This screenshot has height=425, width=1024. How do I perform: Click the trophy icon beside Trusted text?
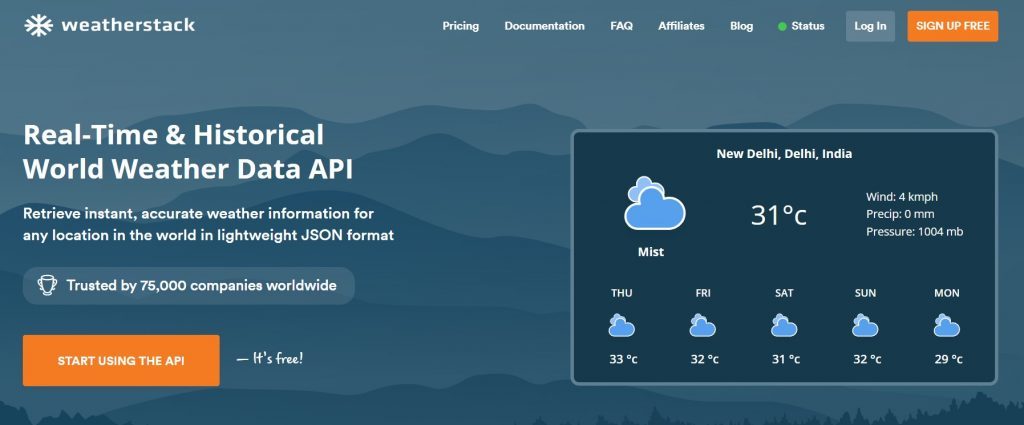(x=47, y=285)
